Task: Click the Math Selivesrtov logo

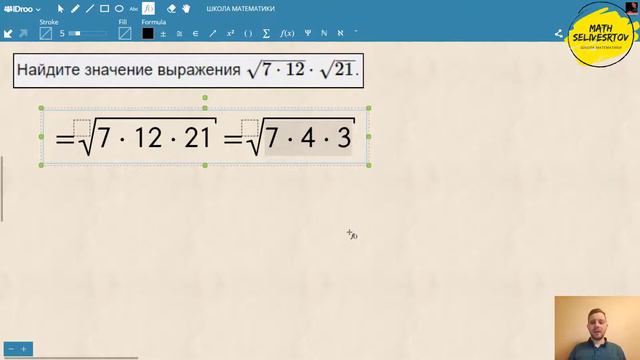Action: click(601, 35)
